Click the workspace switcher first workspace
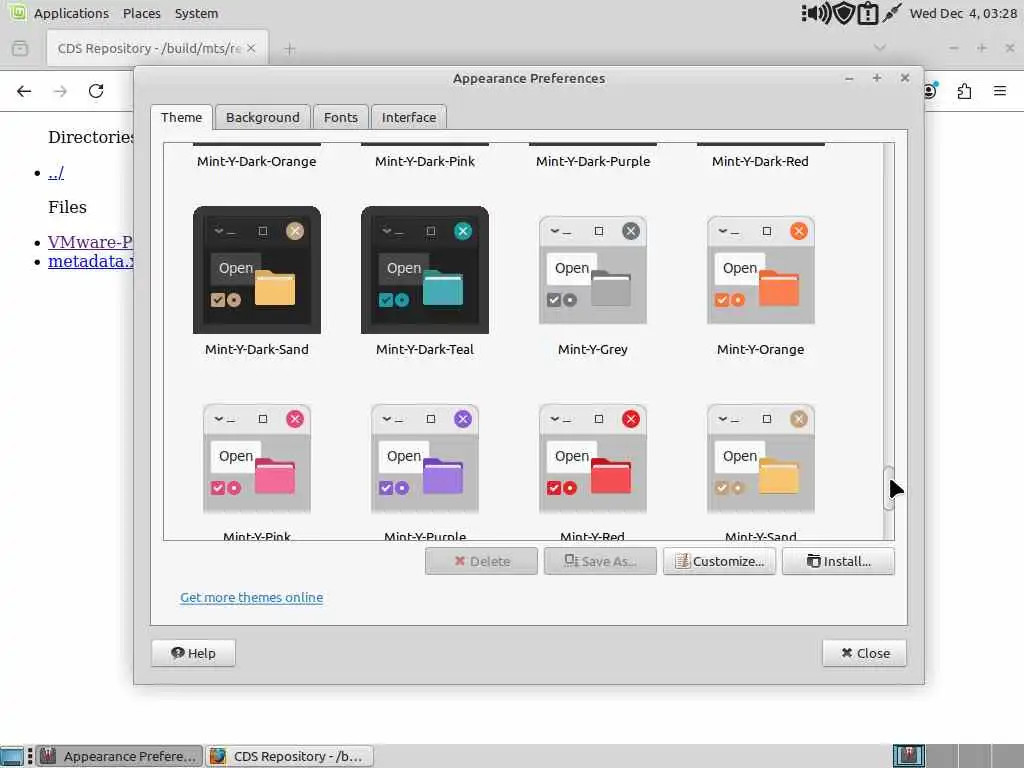Viewport: 1024px width, 768px height. 908,756
